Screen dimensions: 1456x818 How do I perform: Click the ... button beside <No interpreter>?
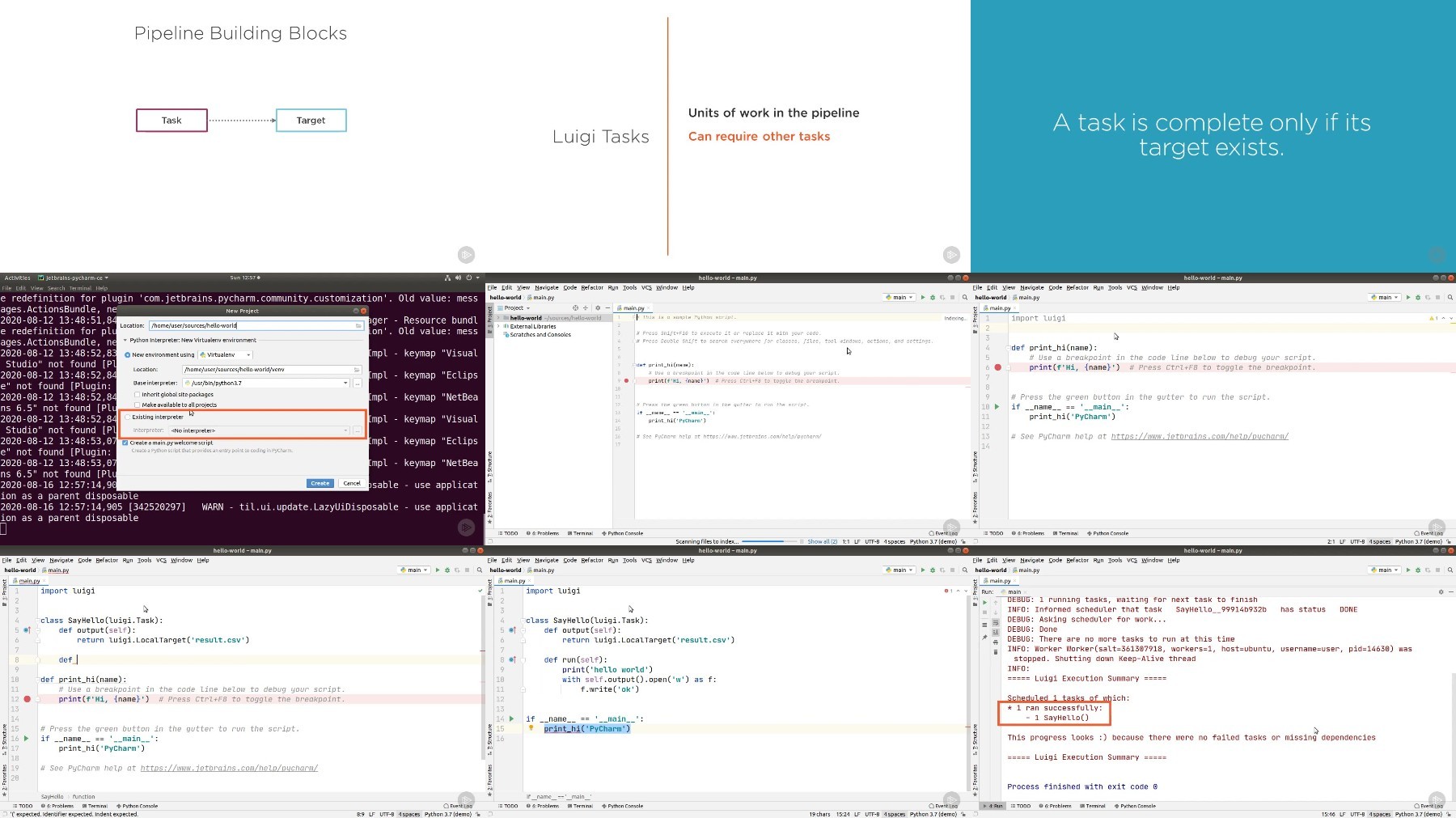(x=358, y=430)
